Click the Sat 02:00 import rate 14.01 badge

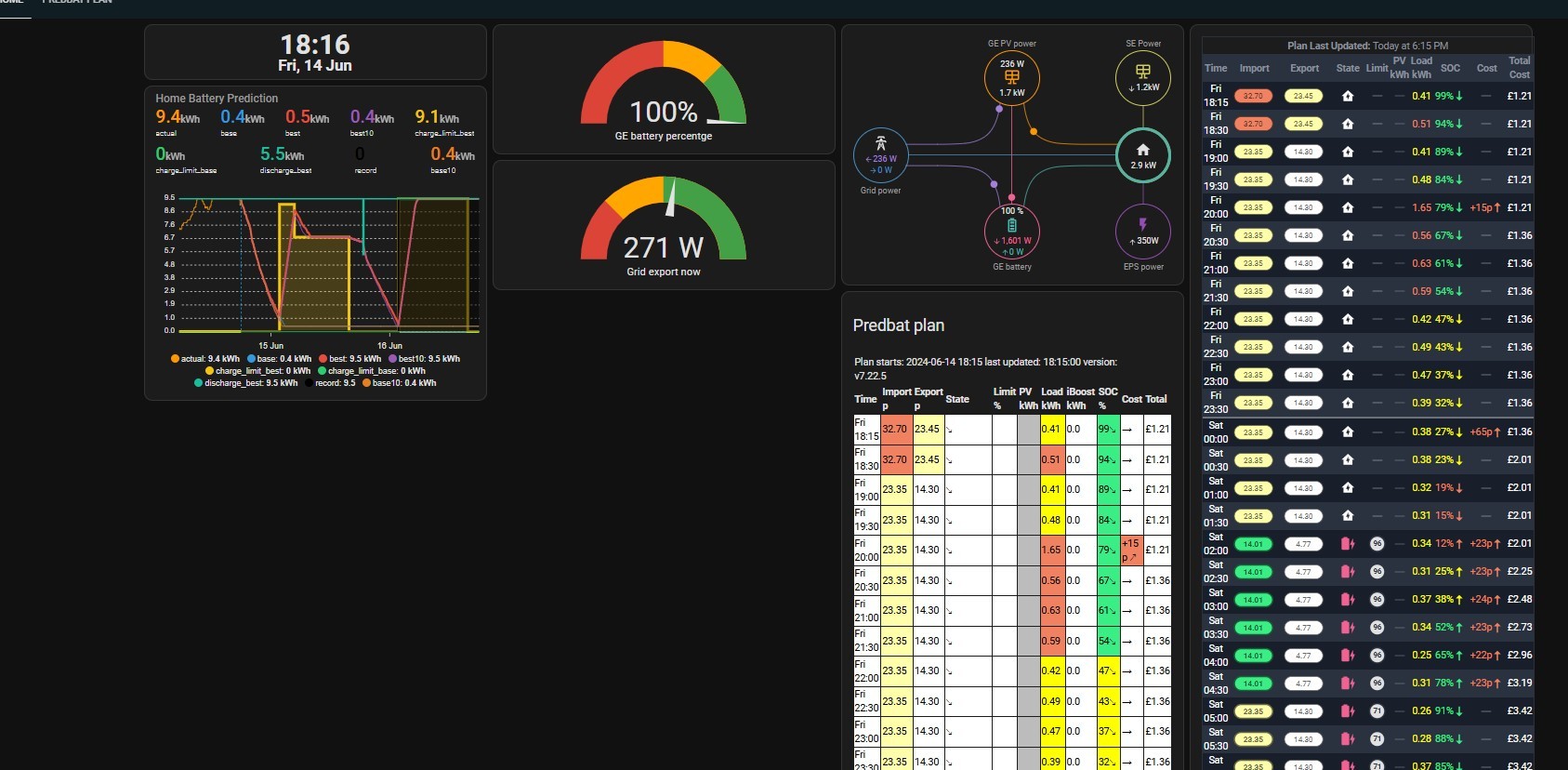point(1253,544)
